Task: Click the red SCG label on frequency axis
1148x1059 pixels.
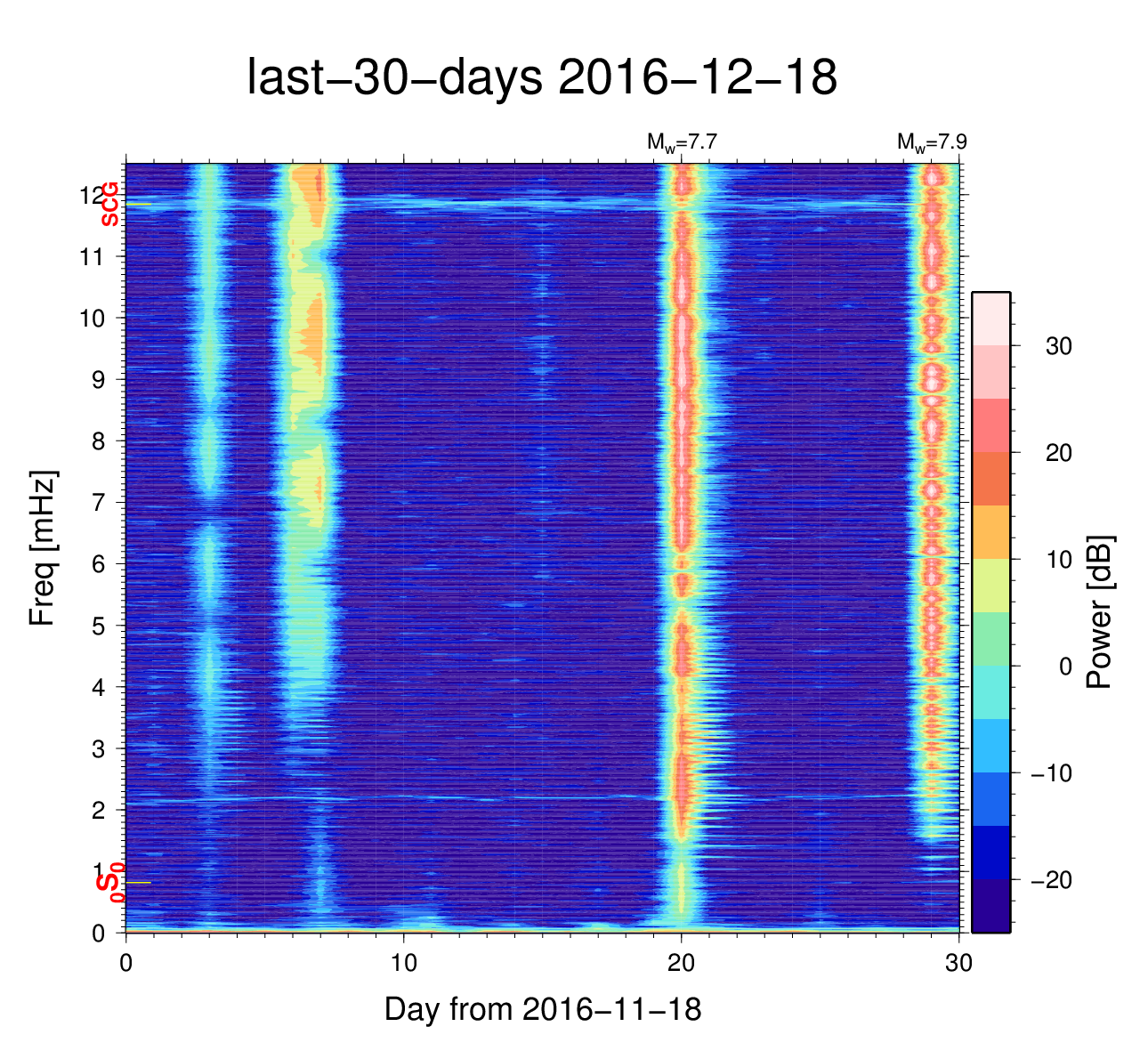Action: click(109, 205)
